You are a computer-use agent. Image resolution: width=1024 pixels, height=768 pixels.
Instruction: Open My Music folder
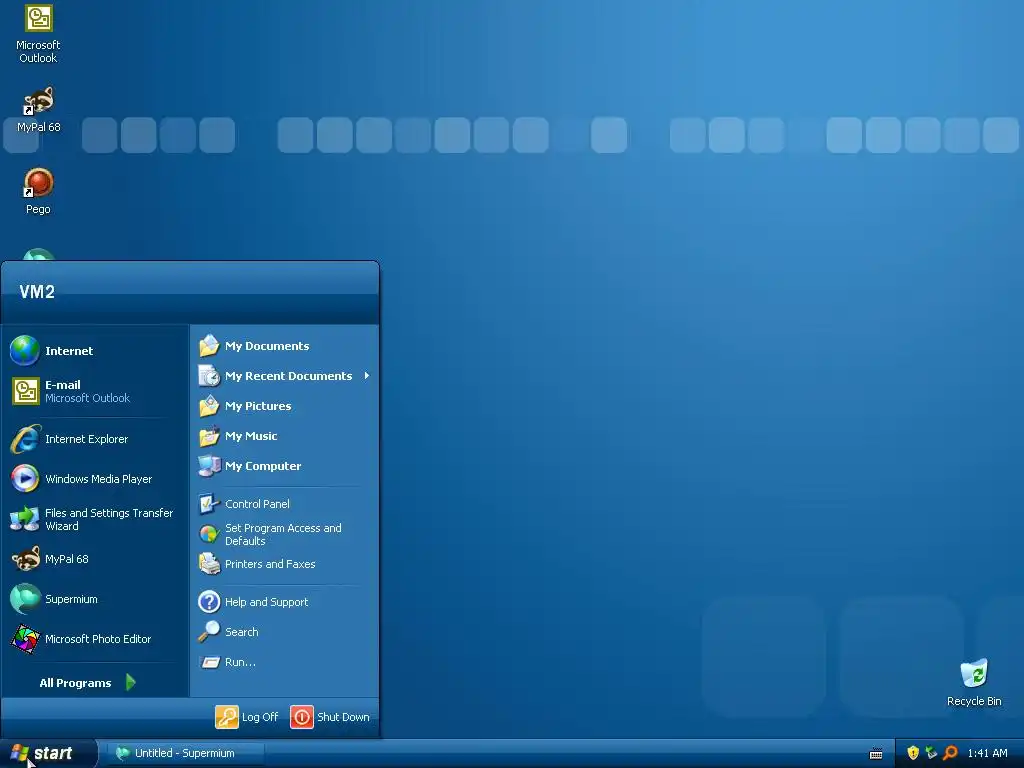(285, 436)
